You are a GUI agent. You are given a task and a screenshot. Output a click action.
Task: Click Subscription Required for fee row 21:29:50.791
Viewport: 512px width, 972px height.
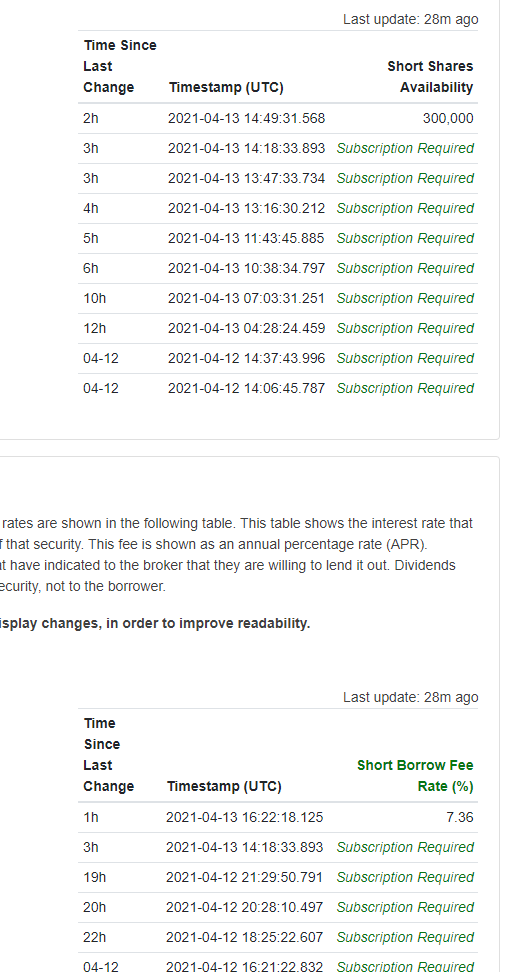(405, 877)
